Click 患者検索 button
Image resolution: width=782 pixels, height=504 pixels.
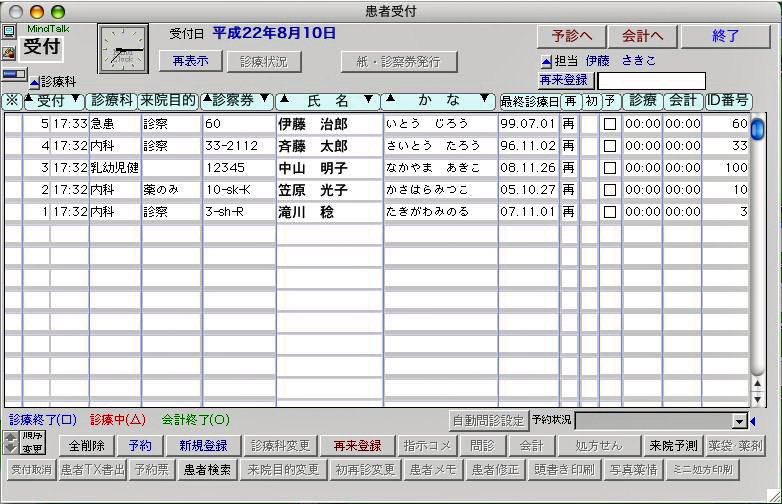(207, 470)
